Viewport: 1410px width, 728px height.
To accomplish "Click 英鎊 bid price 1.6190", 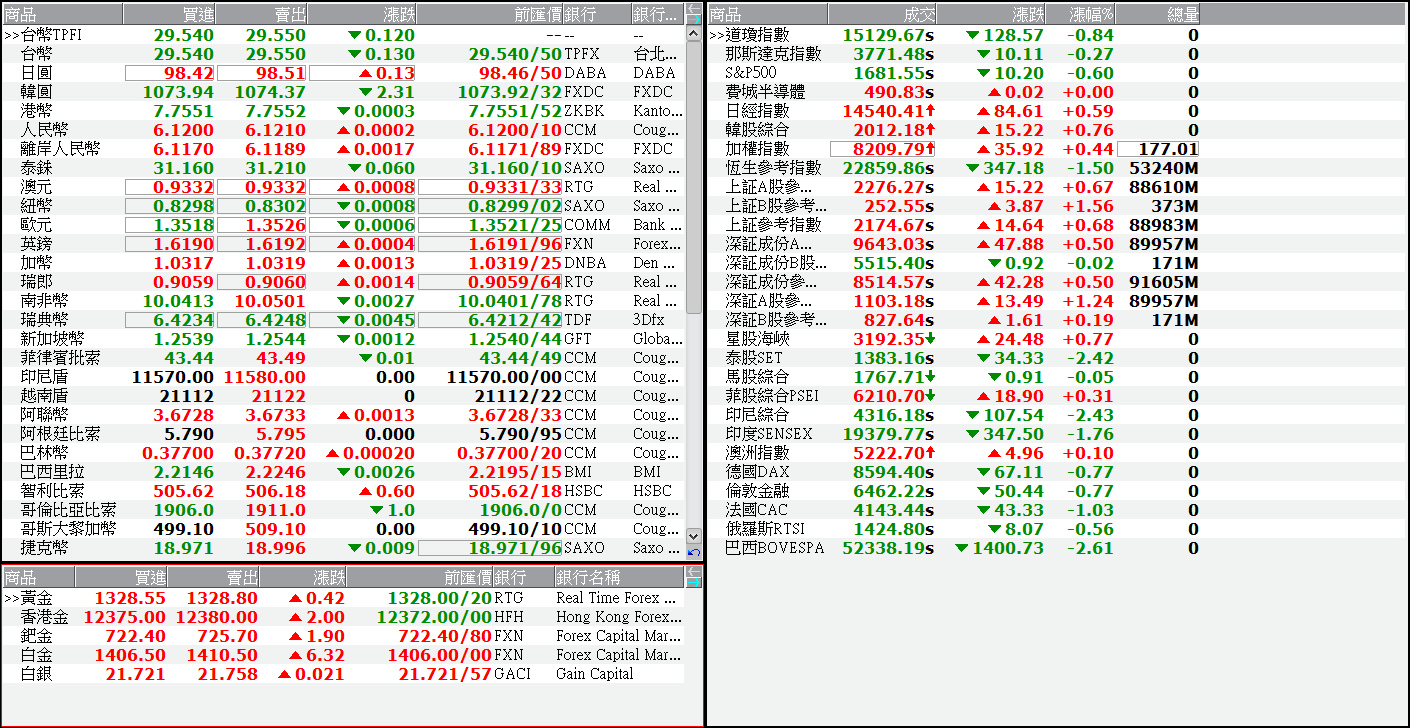I will (170, 244).
